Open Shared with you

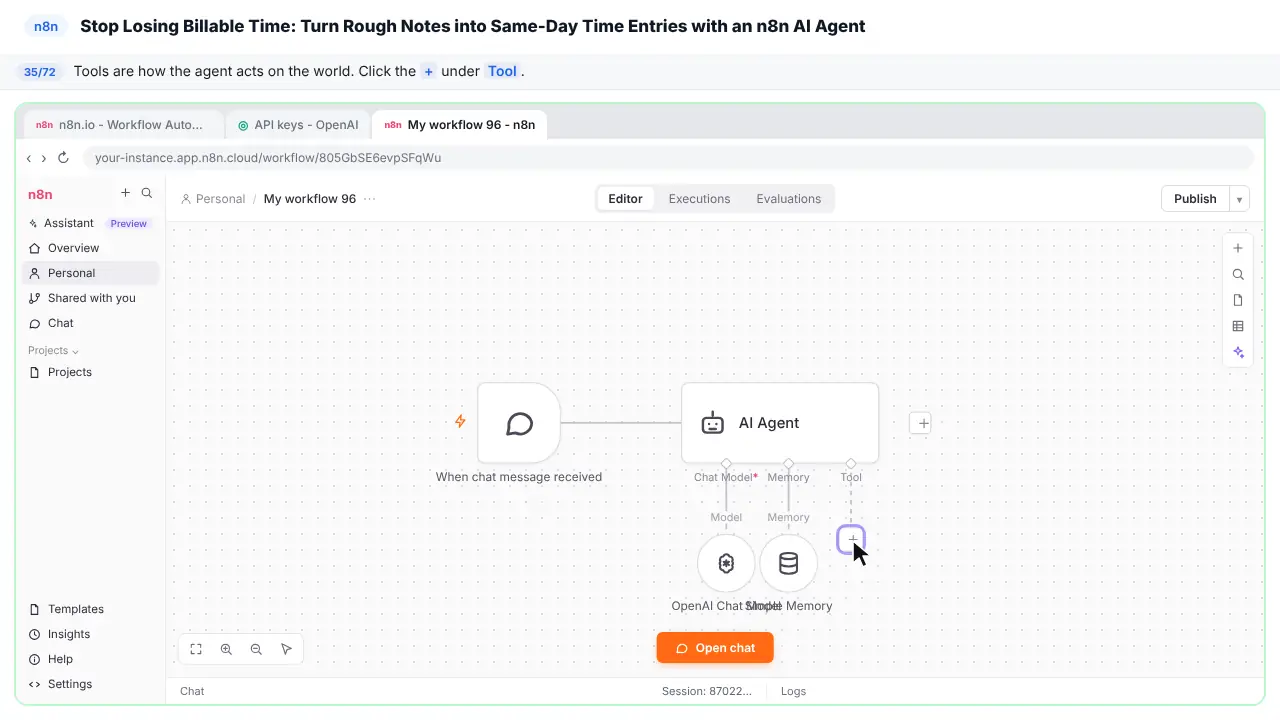[90, 298]
